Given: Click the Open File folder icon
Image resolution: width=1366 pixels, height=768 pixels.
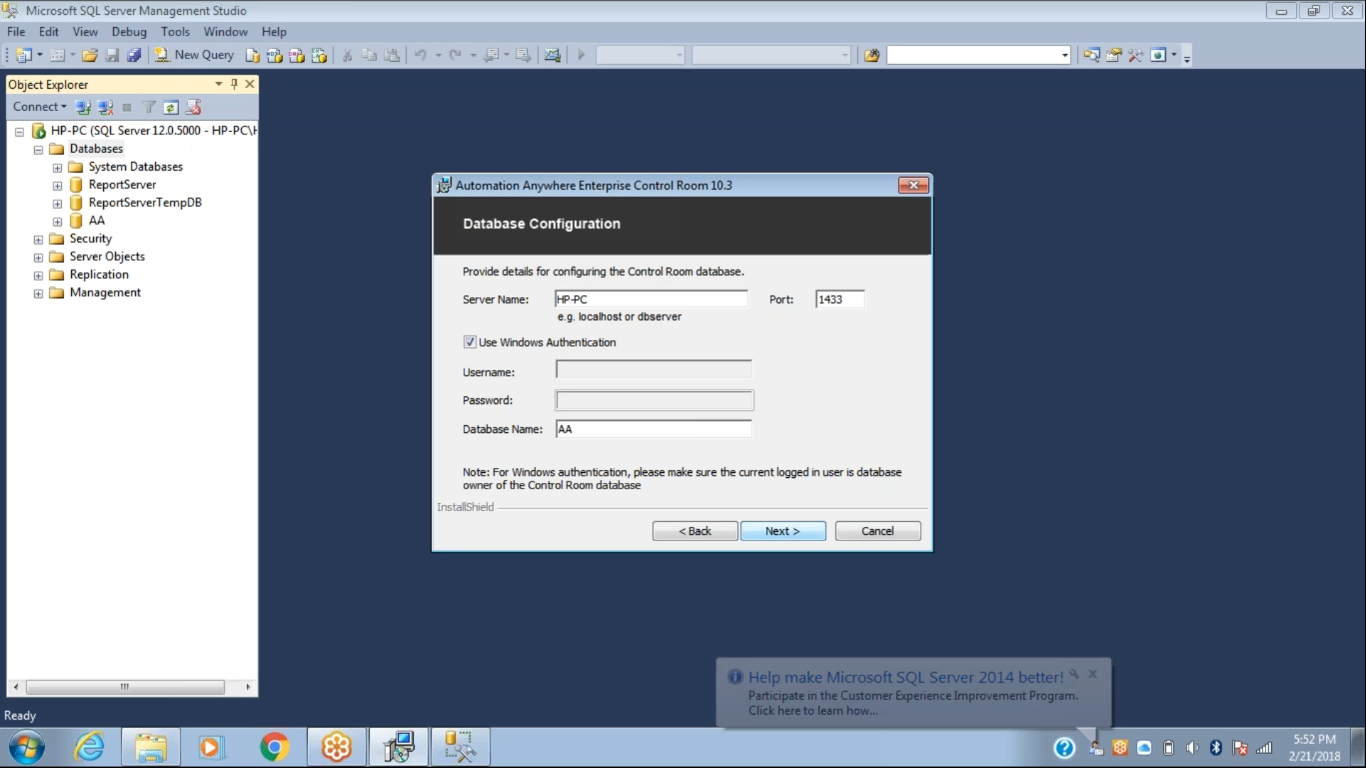Looking at the screenshot, I should click(x=90, y=55).
